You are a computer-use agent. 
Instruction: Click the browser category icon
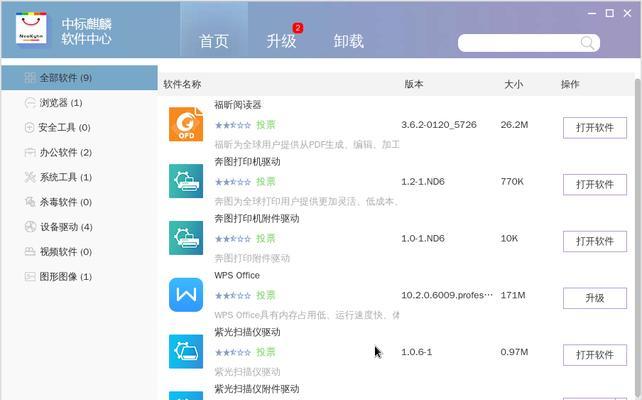coord(30,103)
